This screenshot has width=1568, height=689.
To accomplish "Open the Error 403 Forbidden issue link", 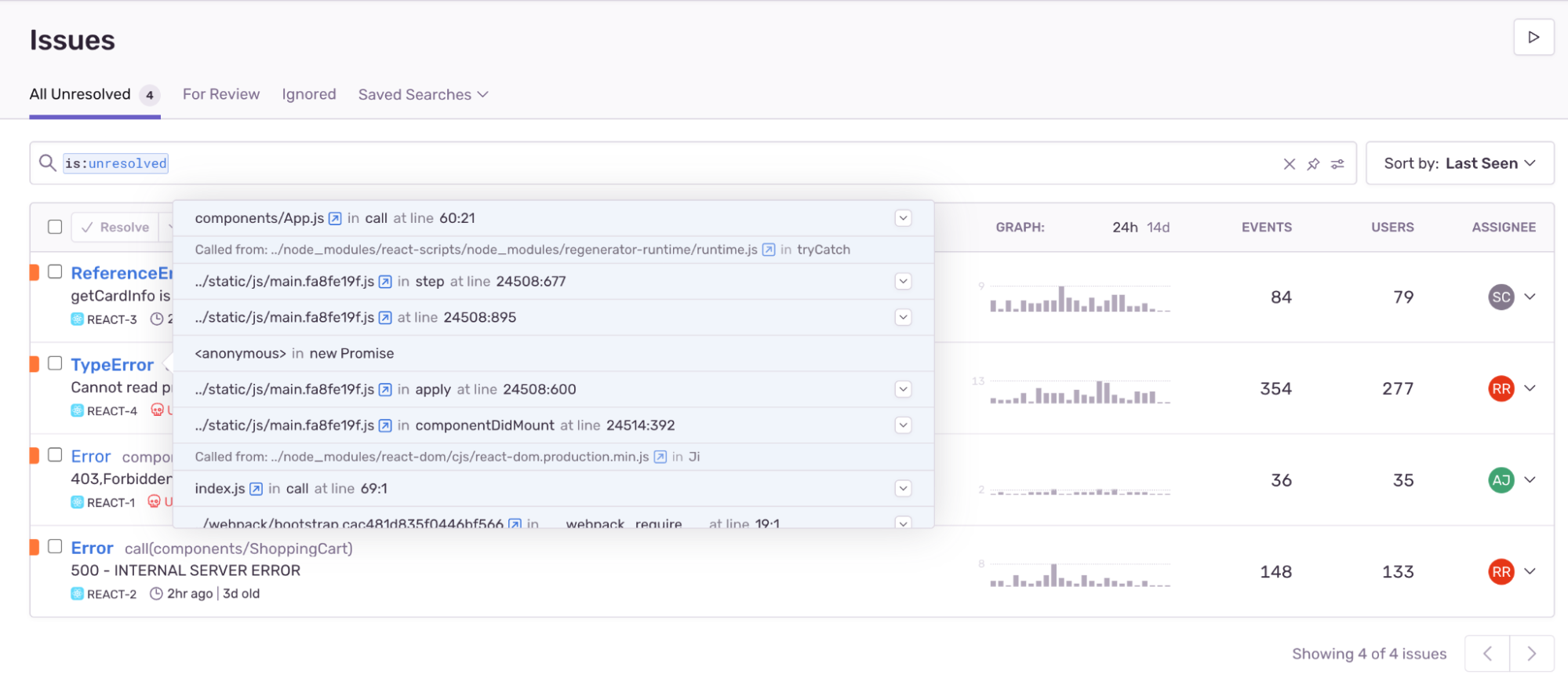I will [91, 457].
